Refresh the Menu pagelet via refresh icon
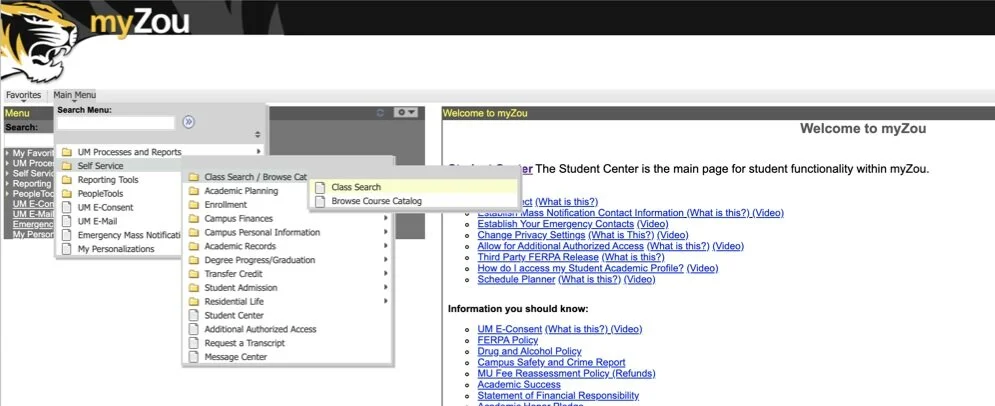 380,113
